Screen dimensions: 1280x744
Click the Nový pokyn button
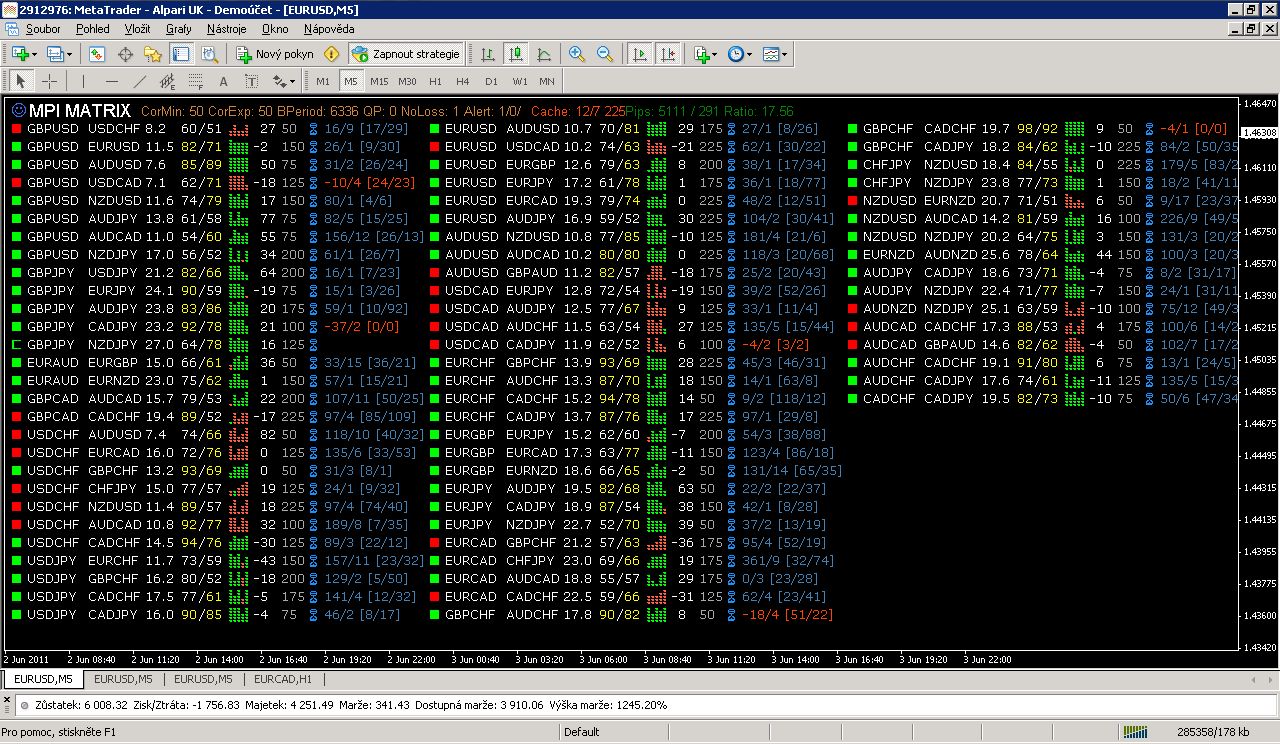275,54
